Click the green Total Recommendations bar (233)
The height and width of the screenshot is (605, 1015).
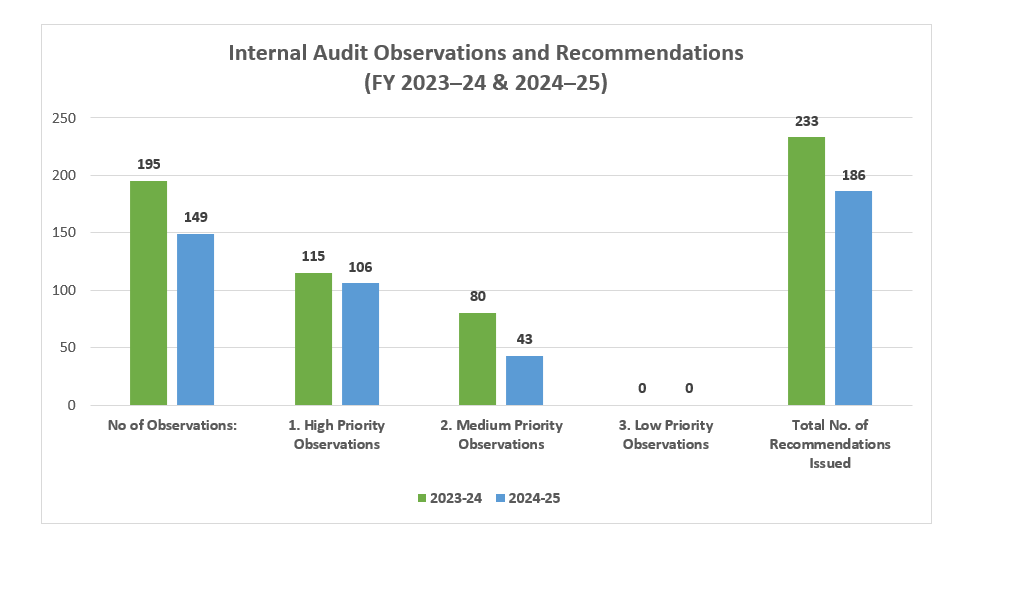click(x=806, y=271)
